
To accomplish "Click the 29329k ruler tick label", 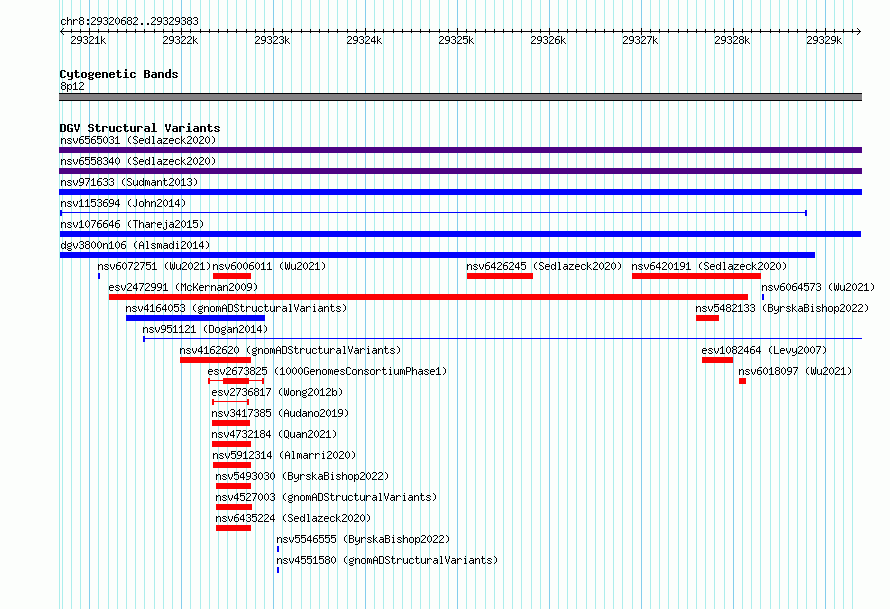I will pos(824,41).
